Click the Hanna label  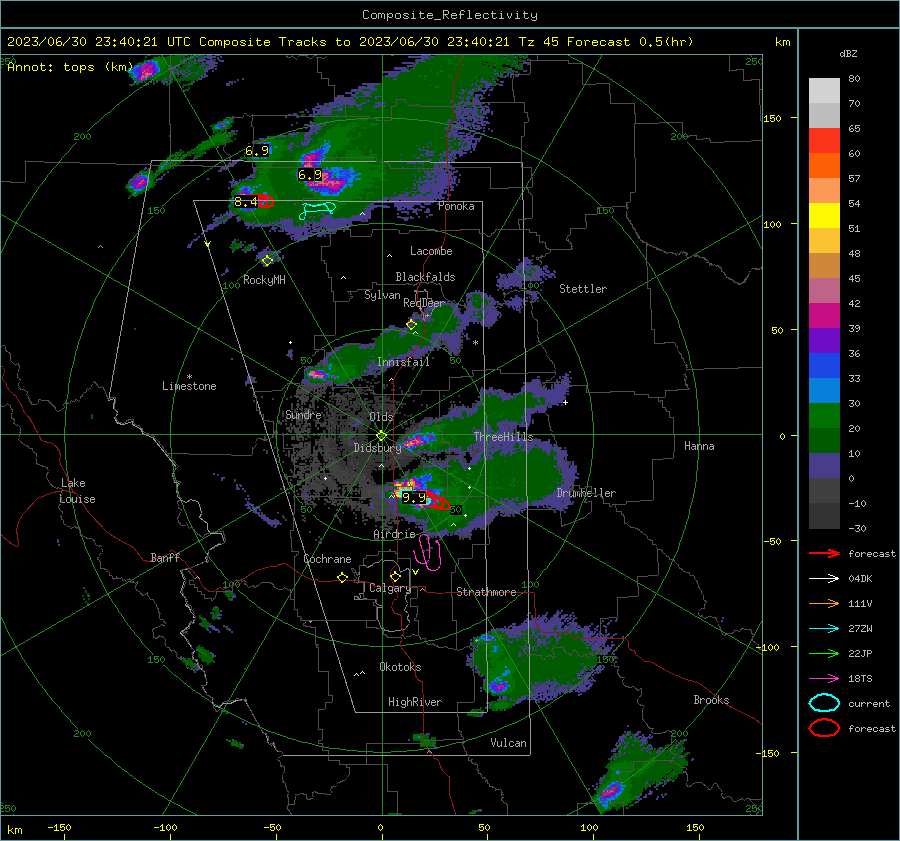coord(699,446)
